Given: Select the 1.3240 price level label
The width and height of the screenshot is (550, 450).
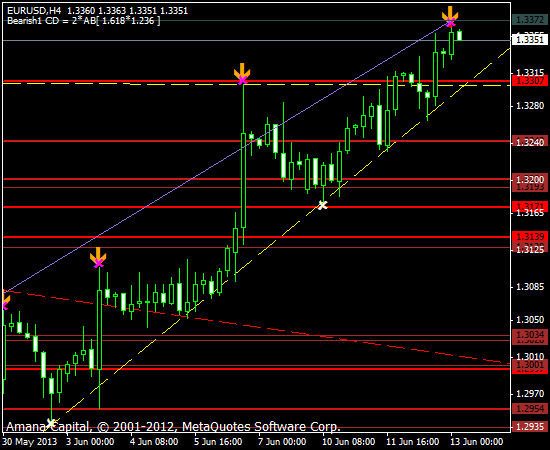Looking at the screenshot, I should point(530,142).
